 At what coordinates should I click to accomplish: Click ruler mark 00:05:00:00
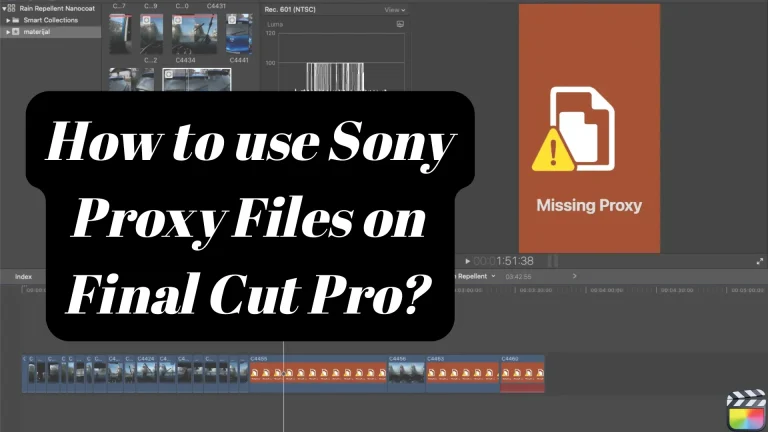click(747, 290)
